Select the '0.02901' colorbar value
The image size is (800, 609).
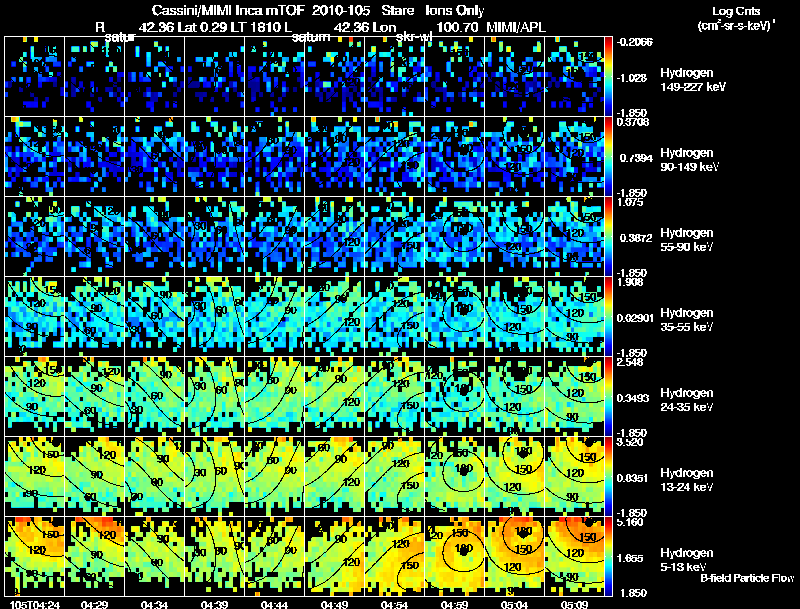coord(635,318)
